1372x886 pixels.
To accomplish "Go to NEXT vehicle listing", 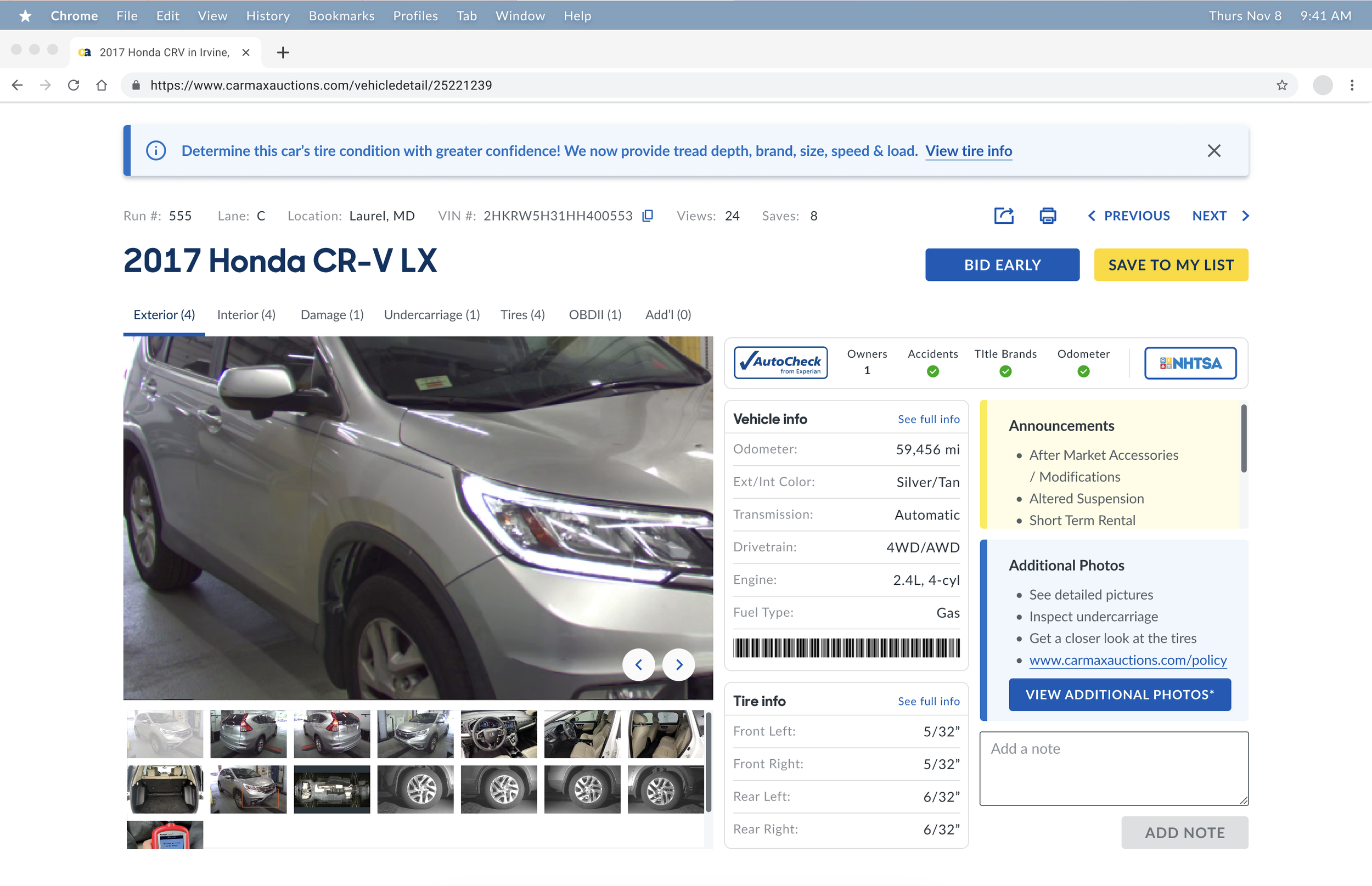I will 1220,216.
